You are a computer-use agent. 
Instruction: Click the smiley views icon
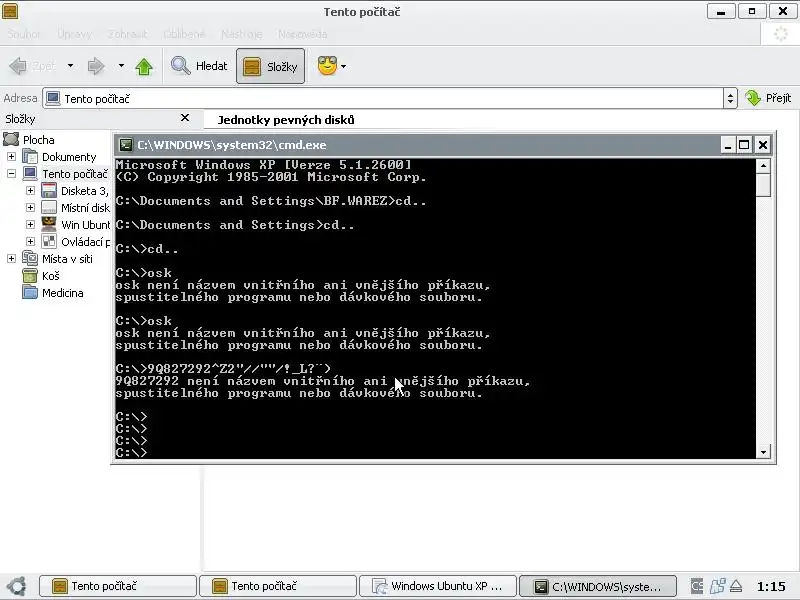click(x=327, y=66)
